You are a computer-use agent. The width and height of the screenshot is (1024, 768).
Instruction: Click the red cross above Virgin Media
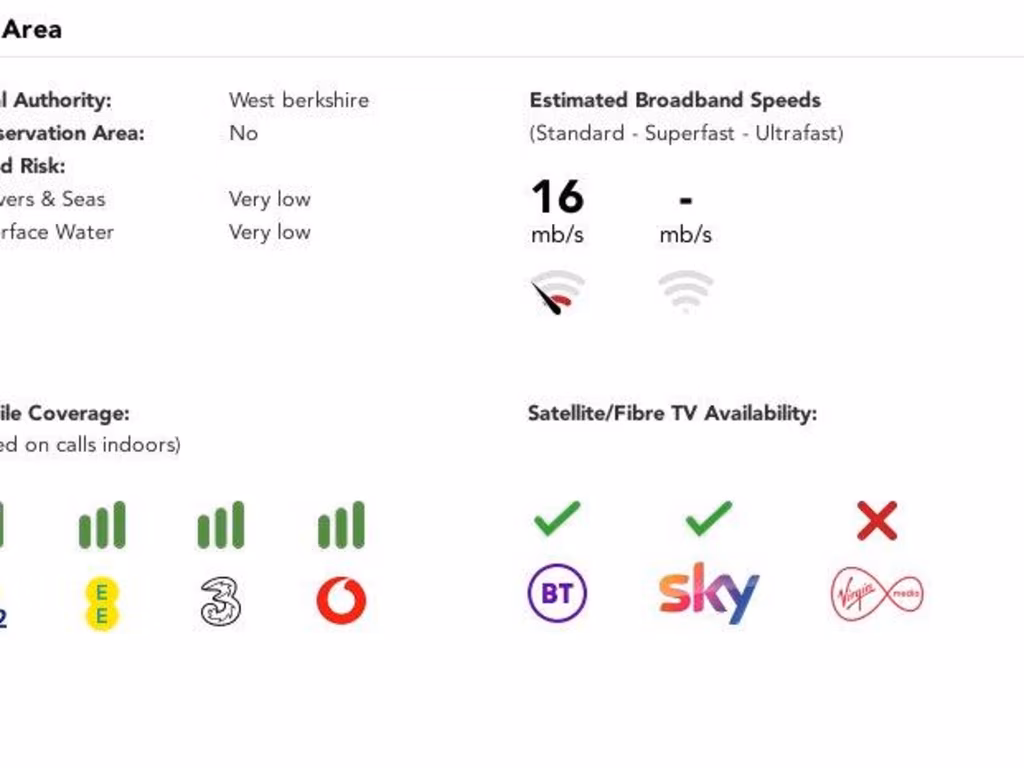coord(877,521)
